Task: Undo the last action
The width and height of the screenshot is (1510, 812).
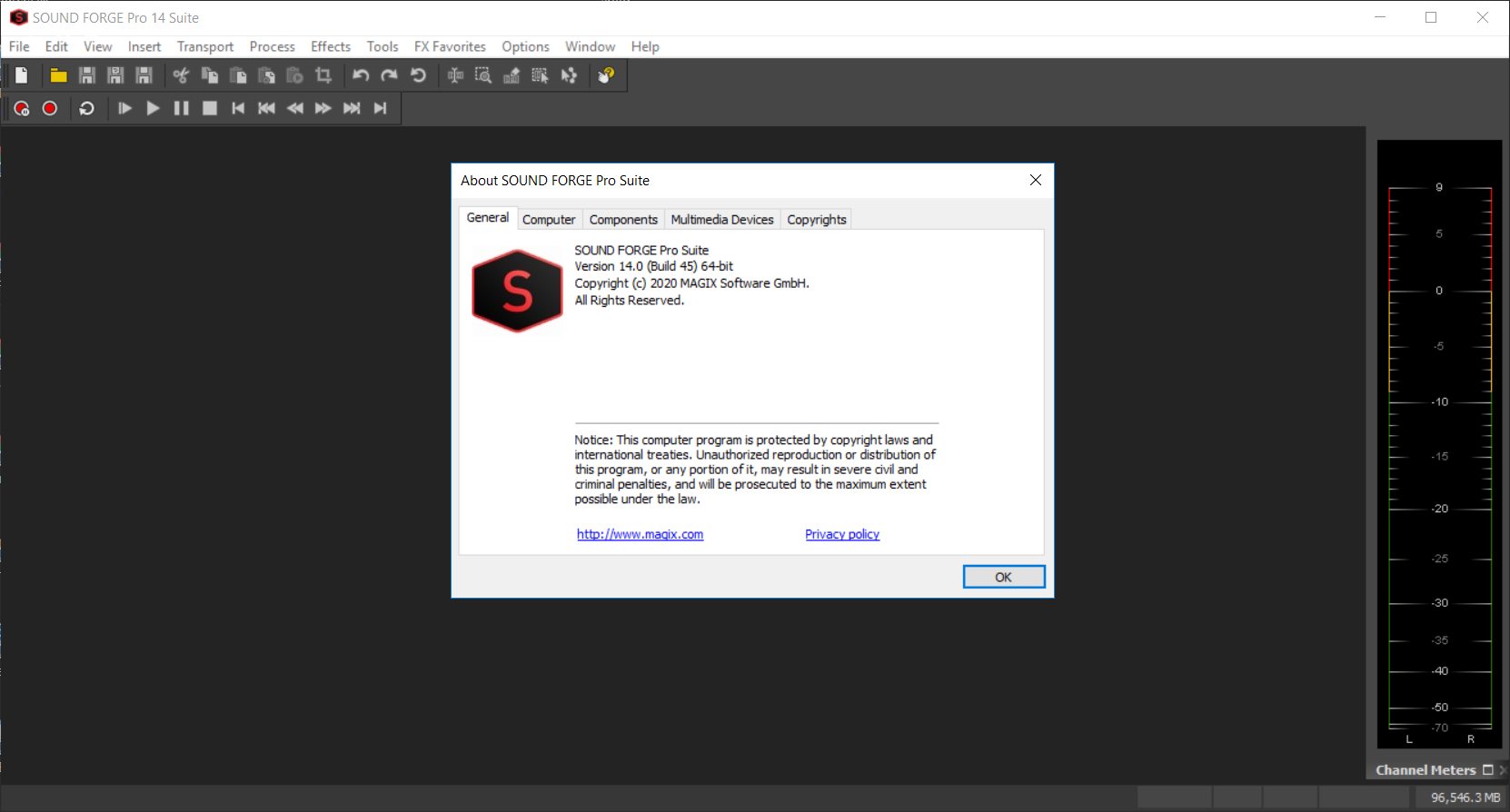Action: 361,75
